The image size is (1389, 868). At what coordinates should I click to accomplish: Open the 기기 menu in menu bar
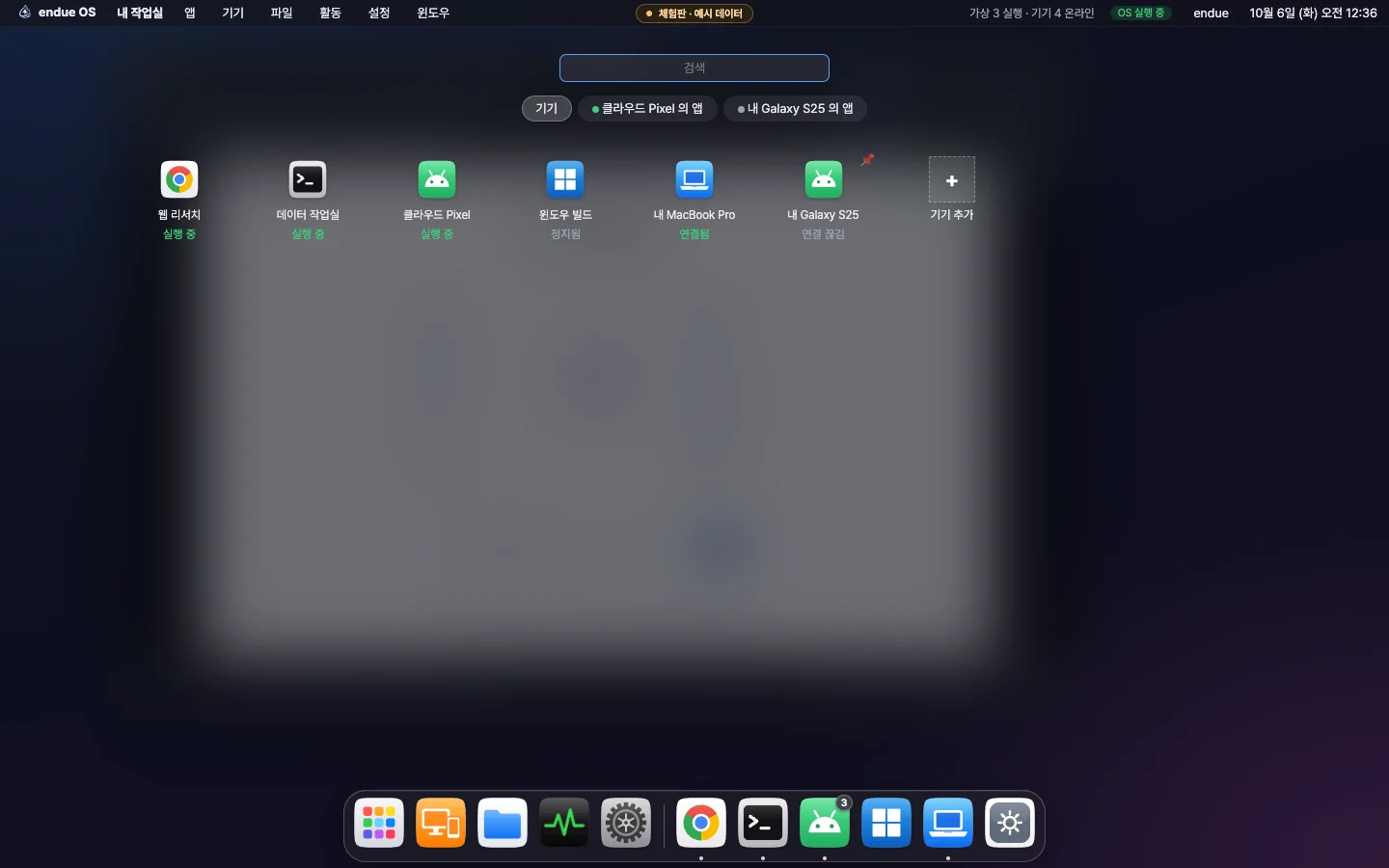click(x=232, y=13)
